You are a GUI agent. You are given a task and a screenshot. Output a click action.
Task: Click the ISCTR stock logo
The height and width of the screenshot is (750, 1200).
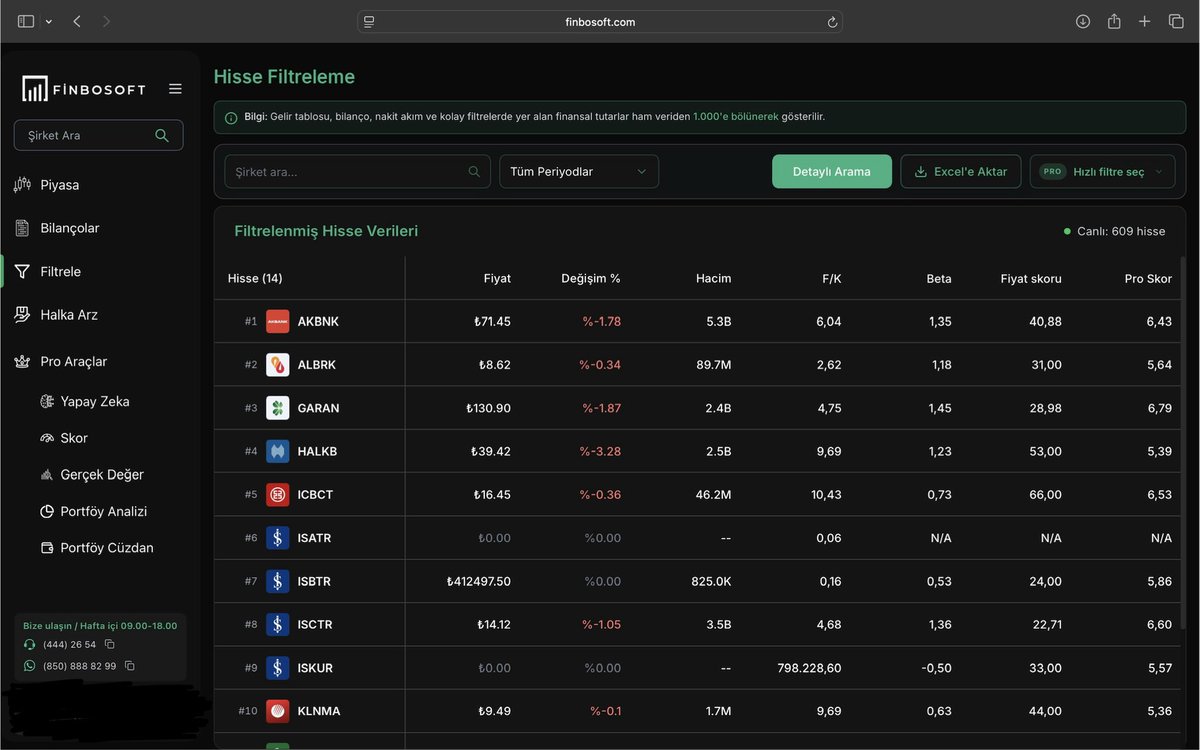tap(278, 624)
